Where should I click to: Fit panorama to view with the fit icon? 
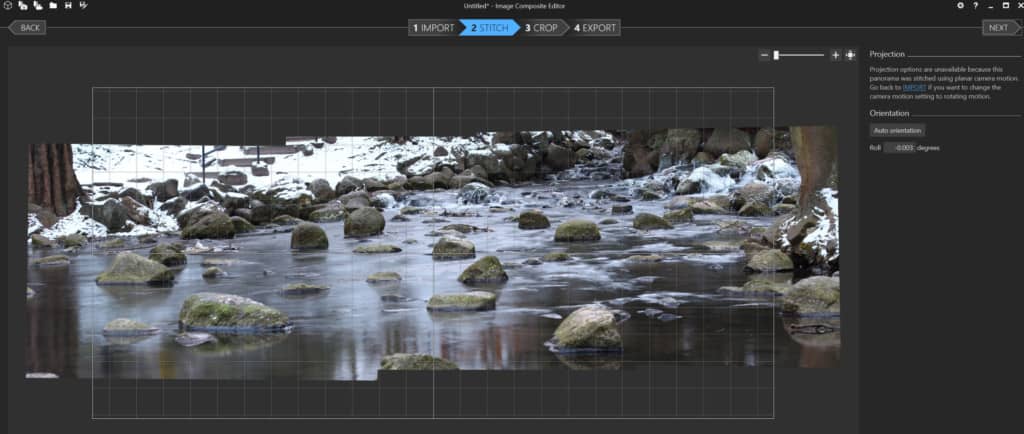[x=850, y=55]
